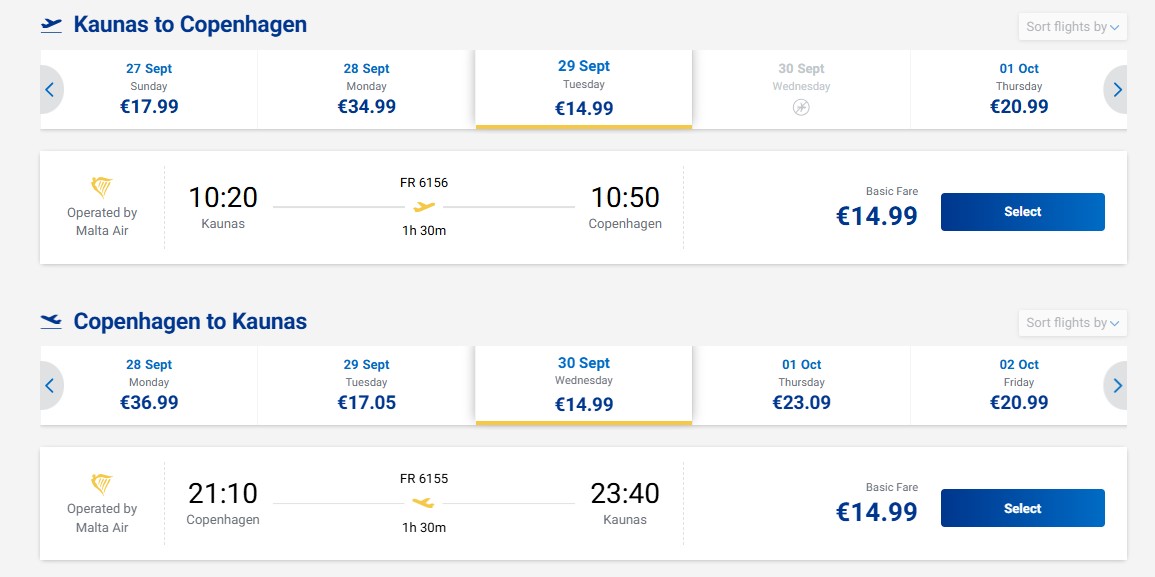Click the next dates arrow for Copenhagen to Kaunas
Viewport: 1155px width, 577px height.
(x=1116, y=385)
